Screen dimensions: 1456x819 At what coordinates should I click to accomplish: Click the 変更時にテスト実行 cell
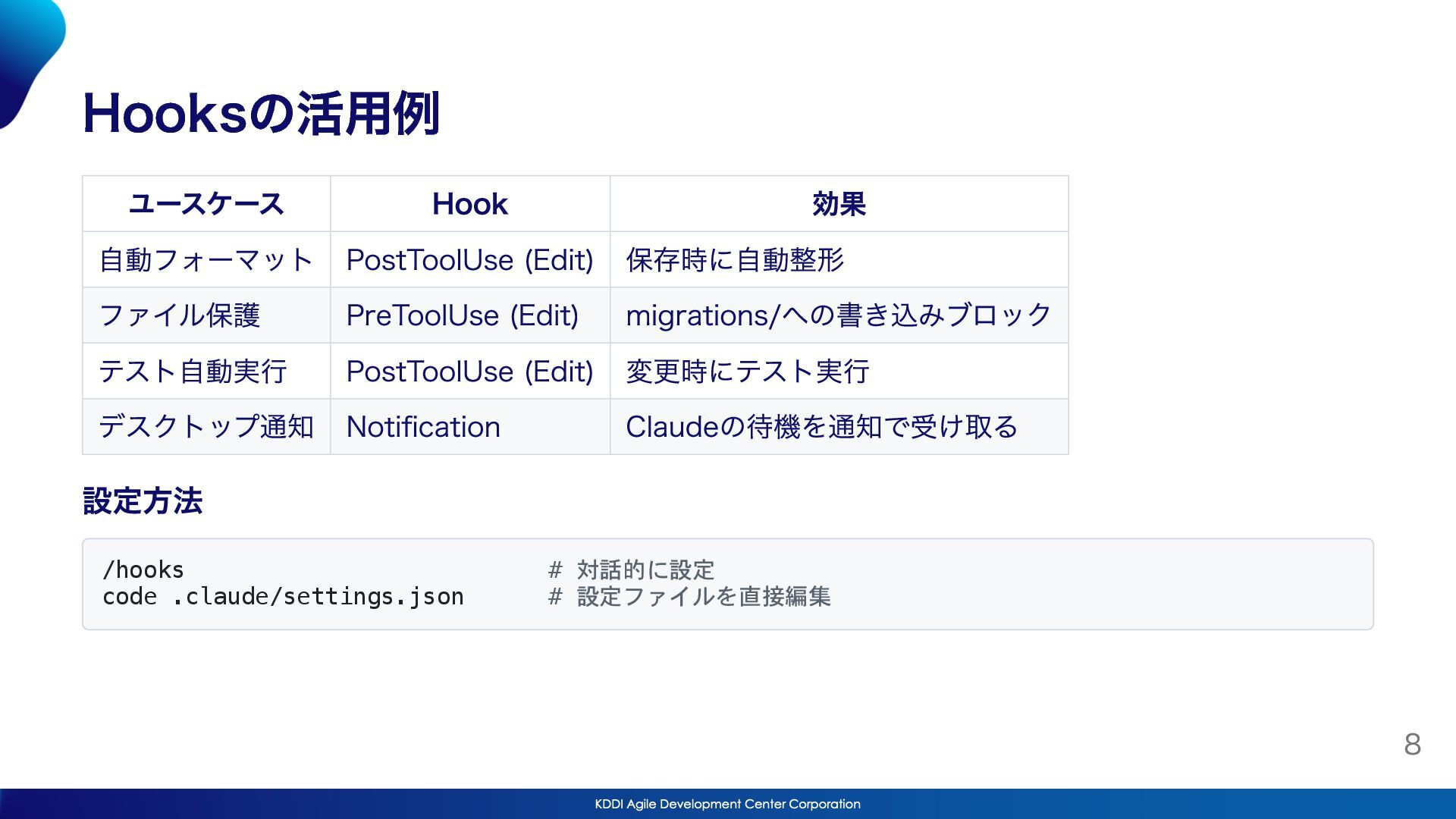[x=747, y=372]
